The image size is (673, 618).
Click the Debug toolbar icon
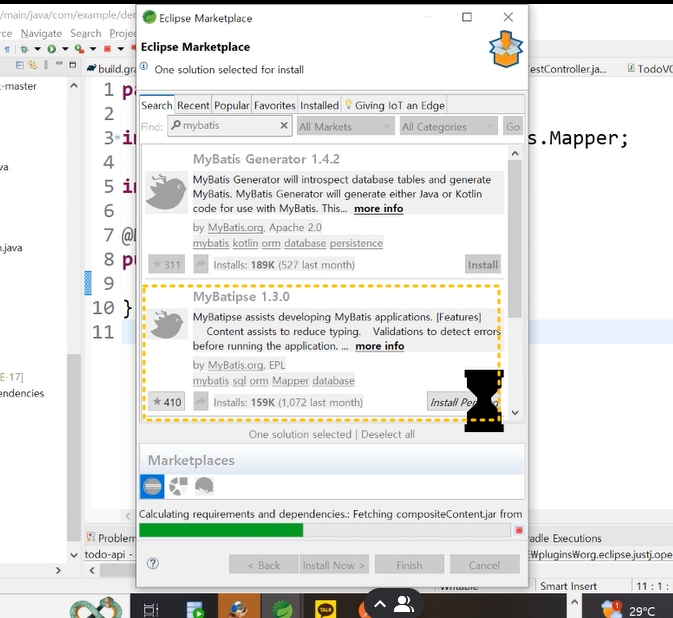pyautogui.click(x=24, y=49)
